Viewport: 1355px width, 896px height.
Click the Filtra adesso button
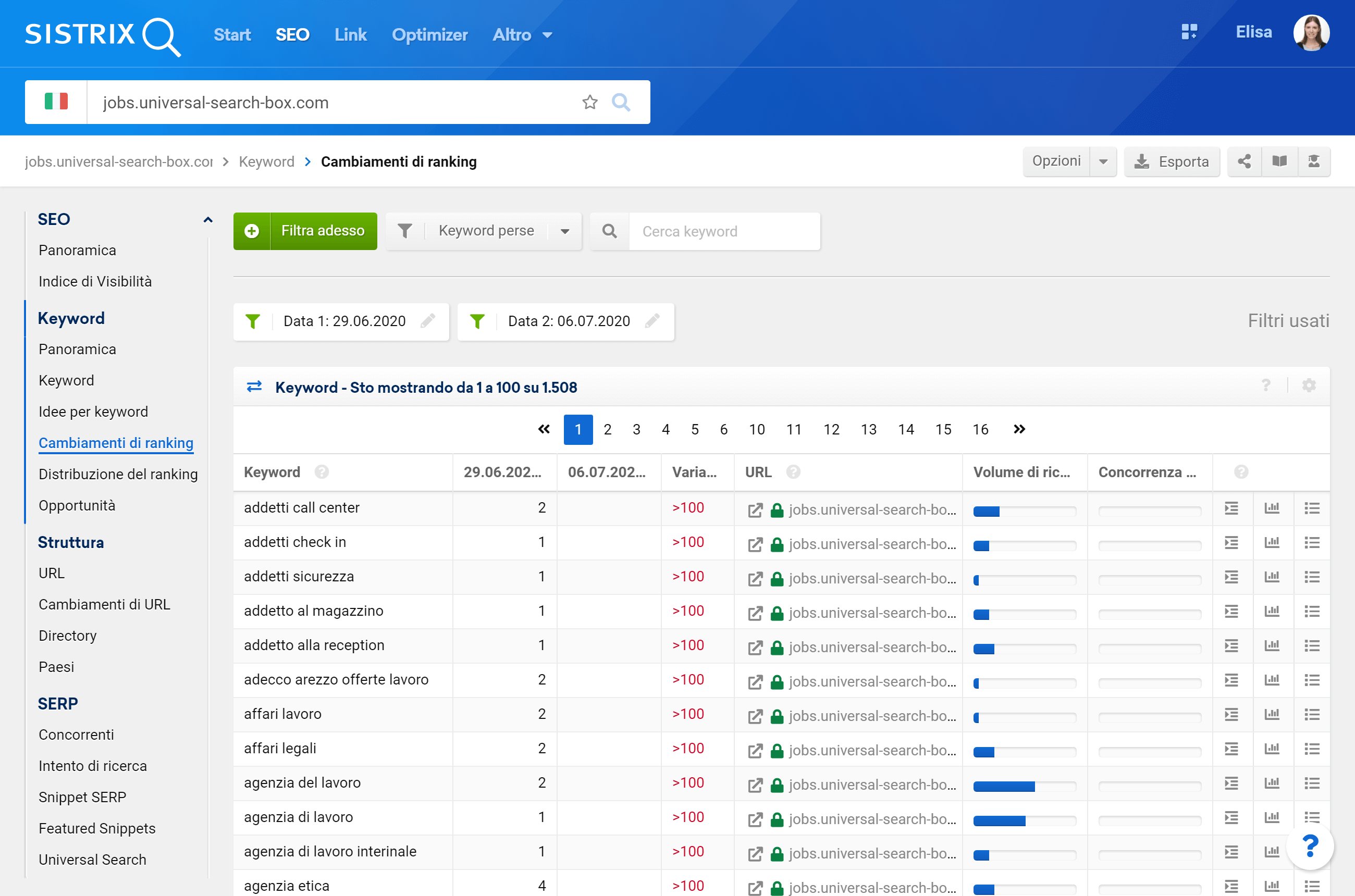click(305, 231)
